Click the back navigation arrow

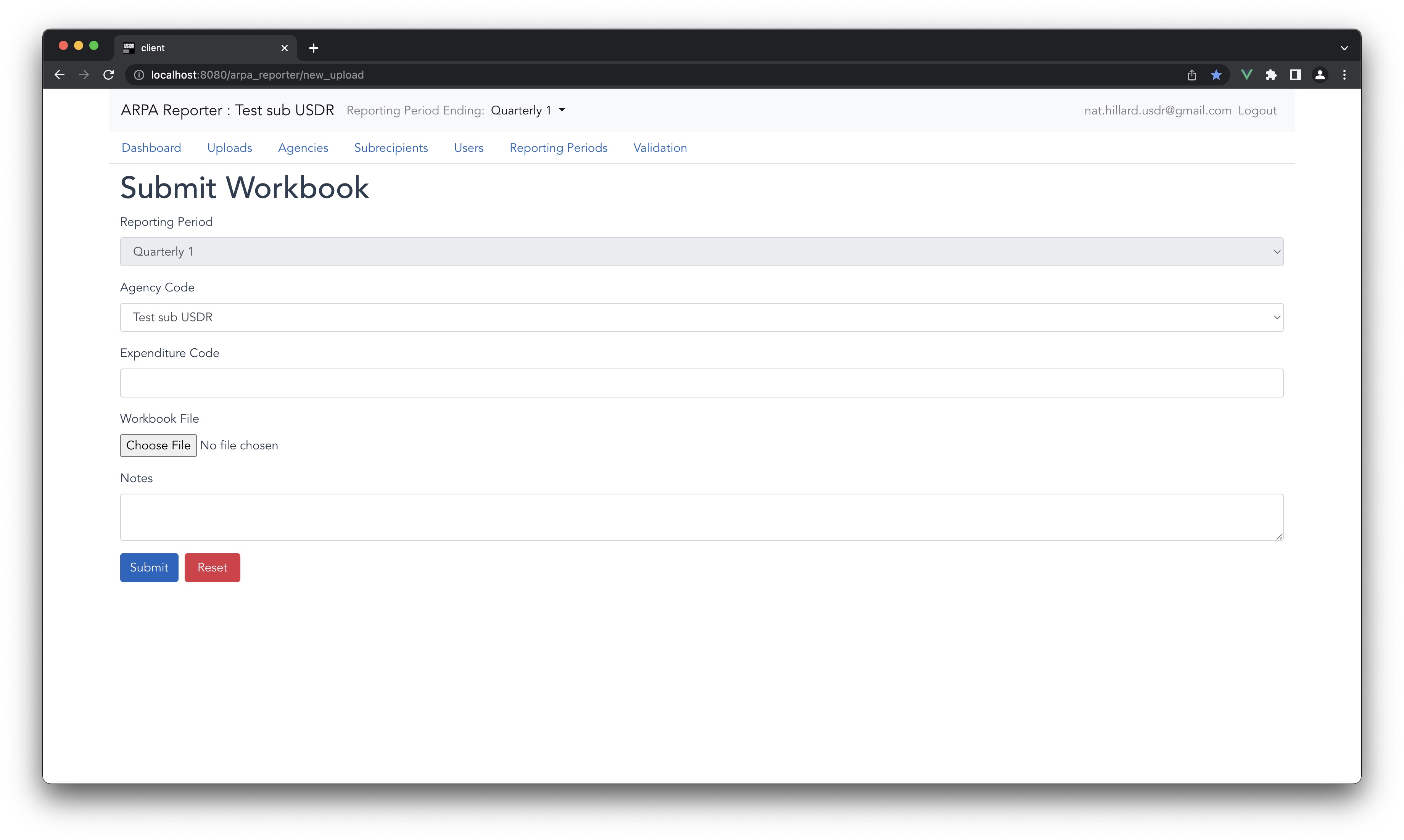click(x=60, y=75)
